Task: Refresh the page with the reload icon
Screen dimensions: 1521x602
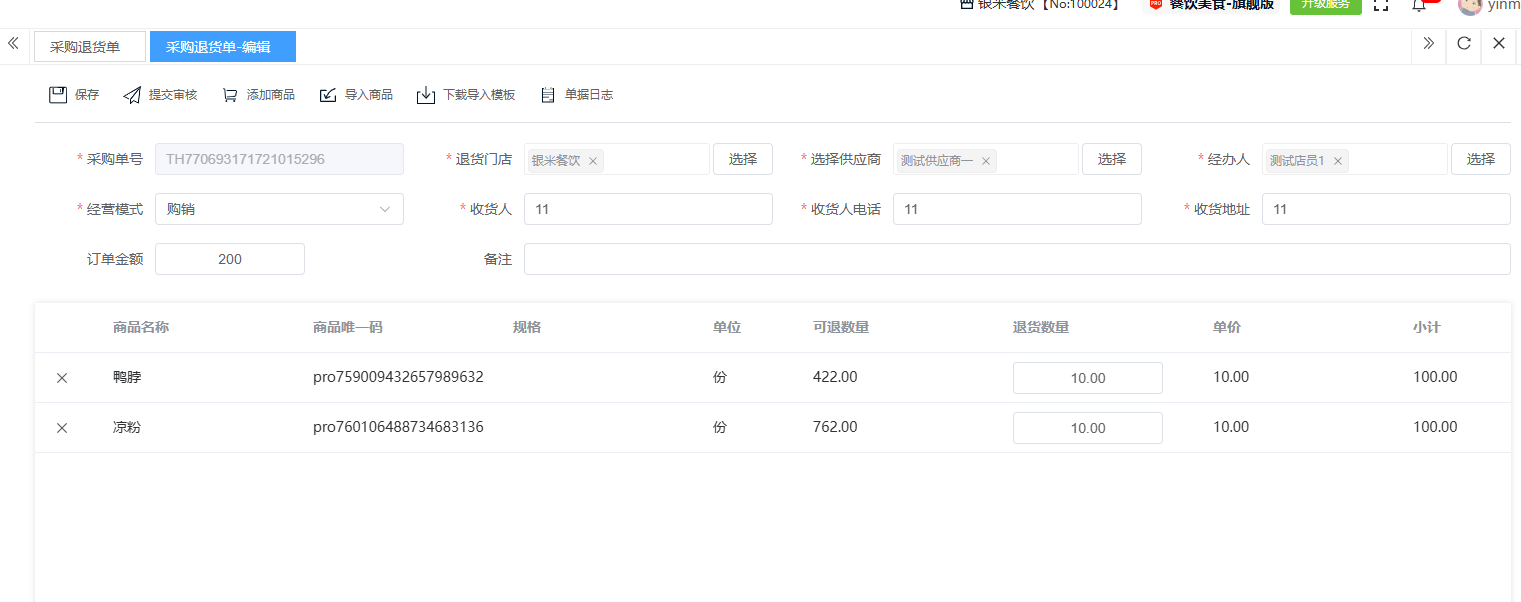Action: (x=1463, y=43)
